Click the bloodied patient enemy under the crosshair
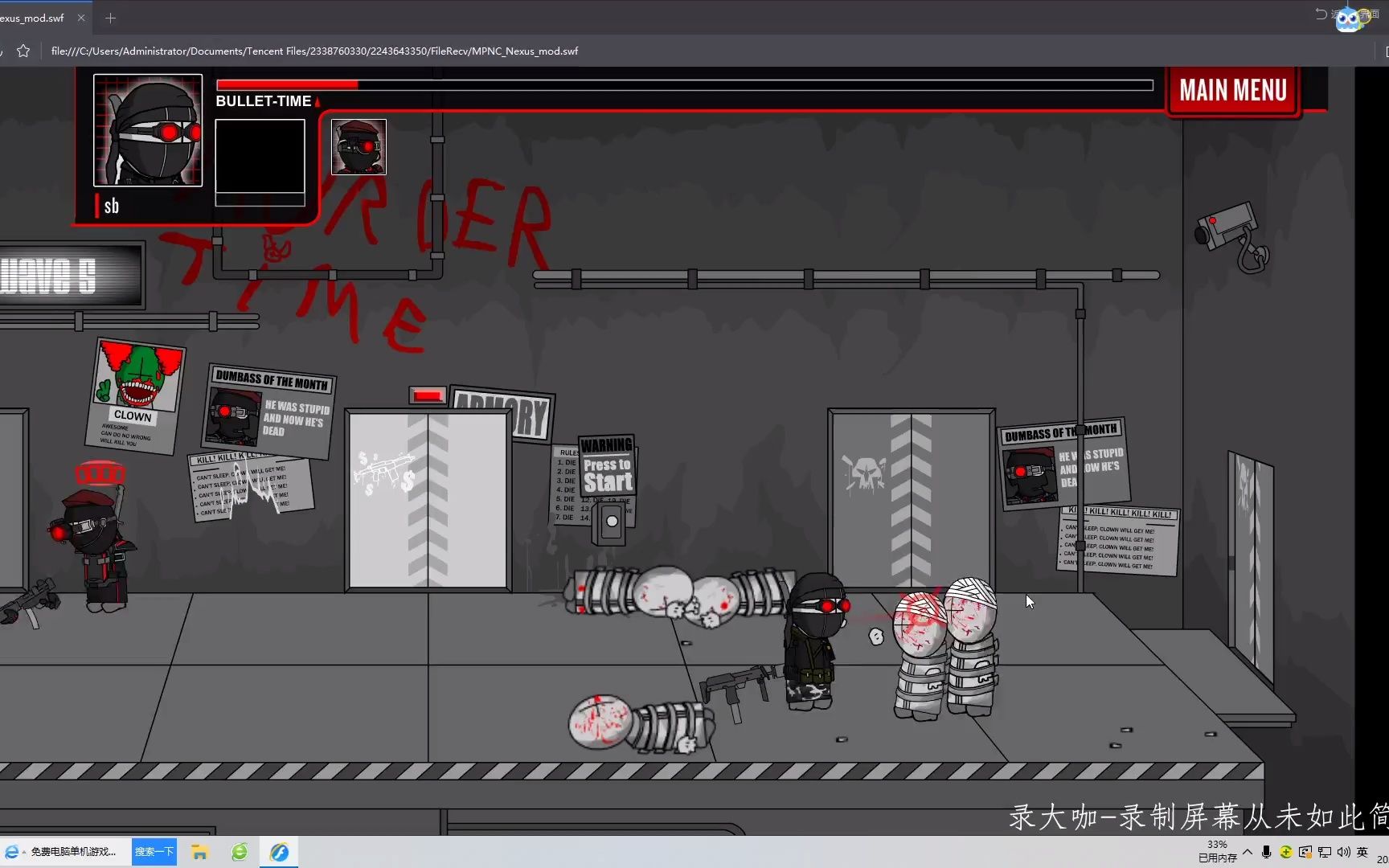 920,655
